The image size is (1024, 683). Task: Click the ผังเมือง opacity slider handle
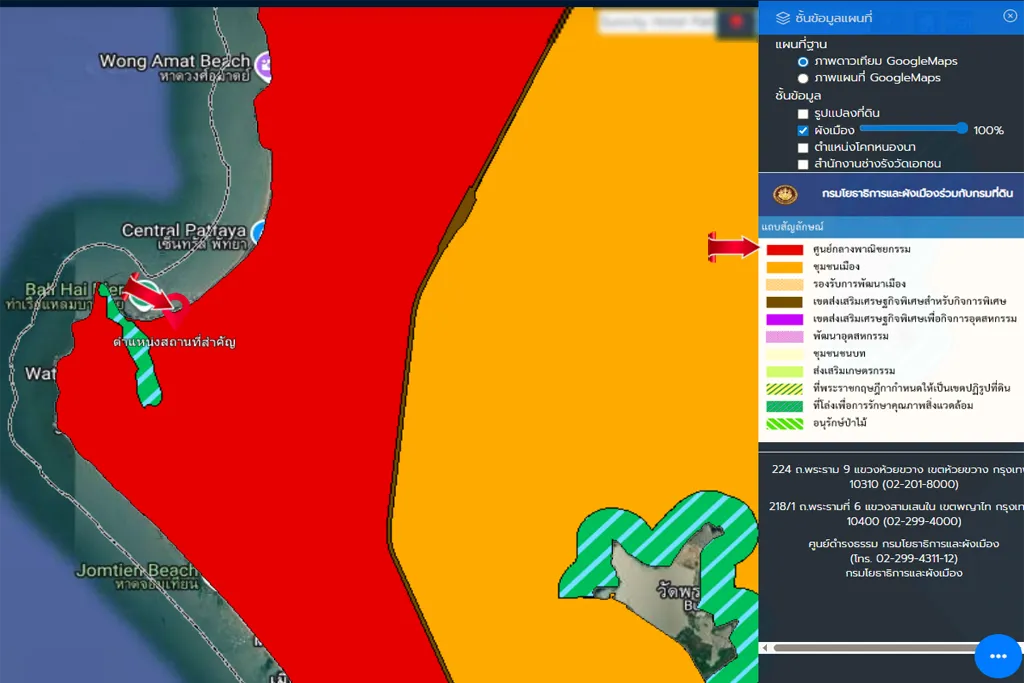[962, 129]
